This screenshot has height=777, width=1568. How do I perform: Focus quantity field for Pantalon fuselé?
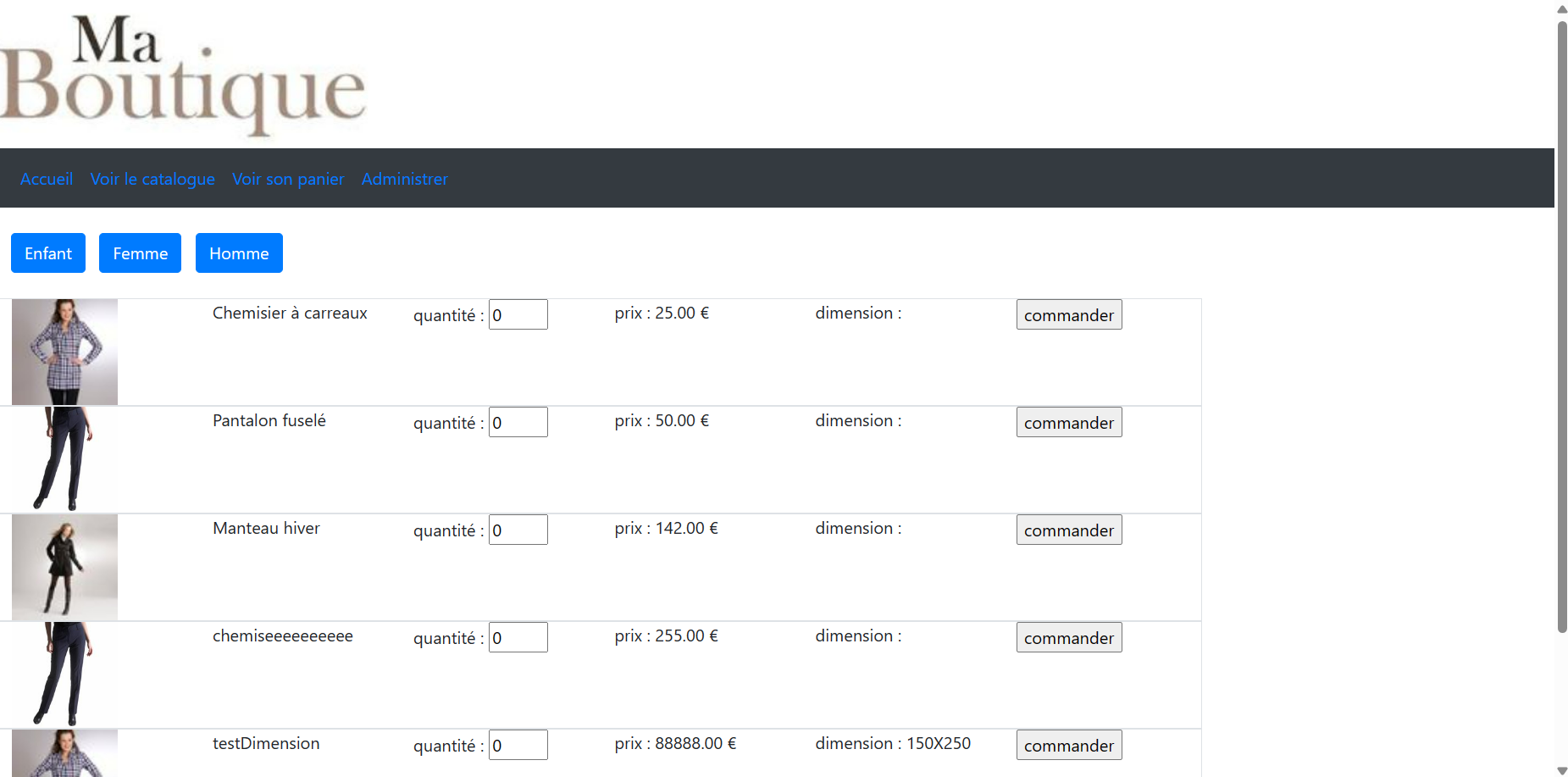point(518,422)
